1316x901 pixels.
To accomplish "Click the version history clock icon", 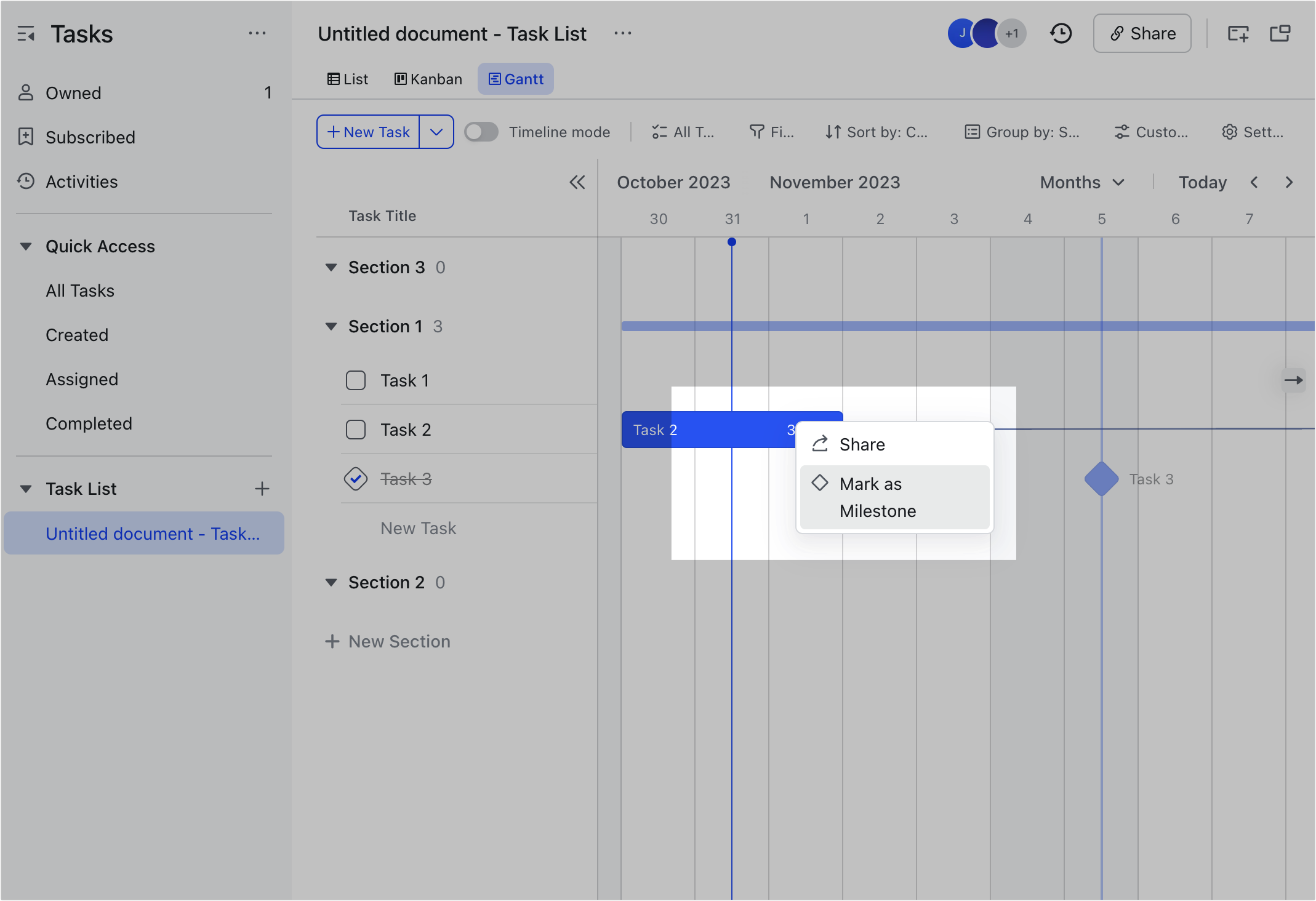I will [1061, 33].
